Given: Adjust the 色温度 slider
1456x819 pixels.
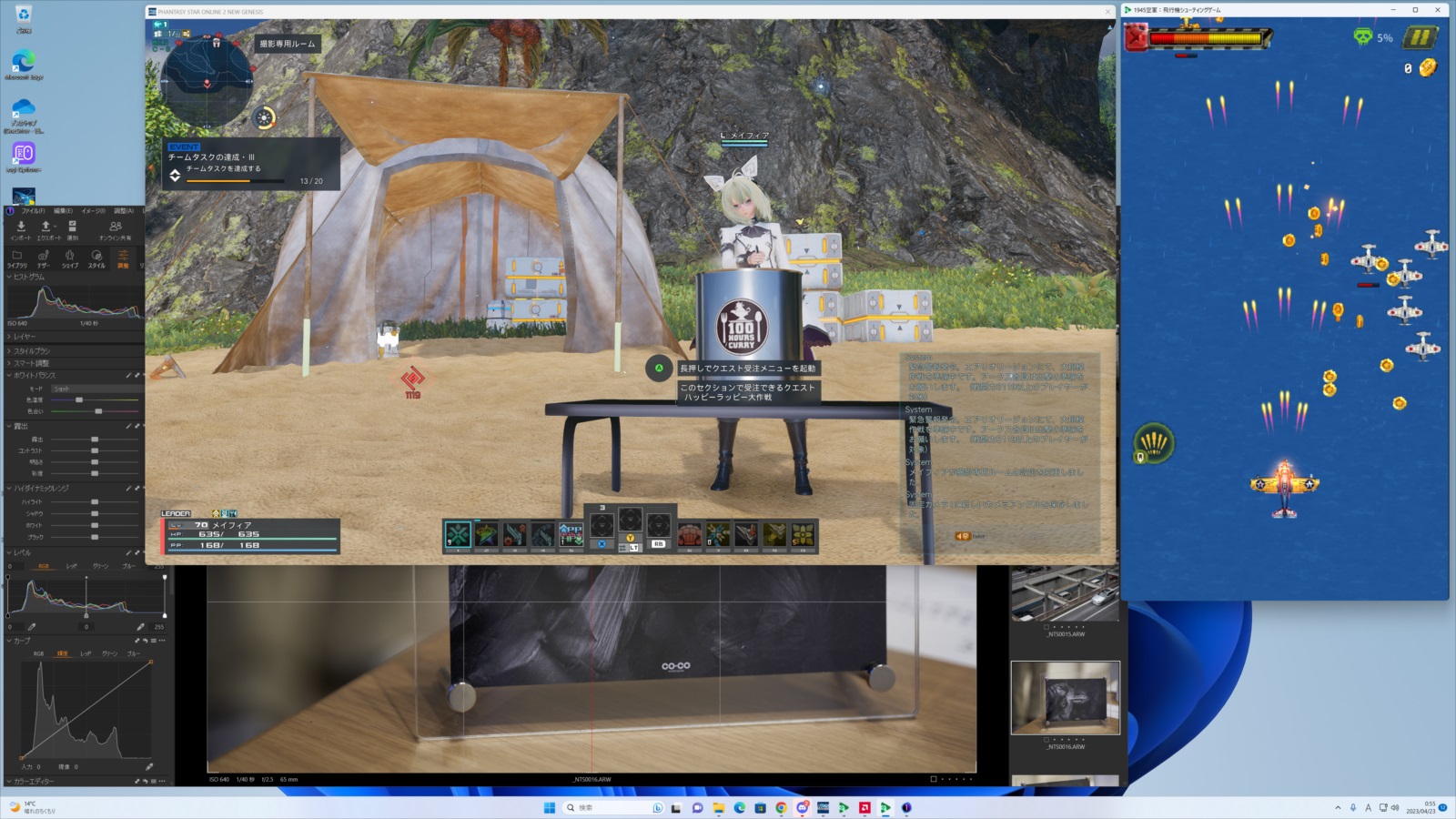Looking at the screenshot, I should (x=96, y=399).
